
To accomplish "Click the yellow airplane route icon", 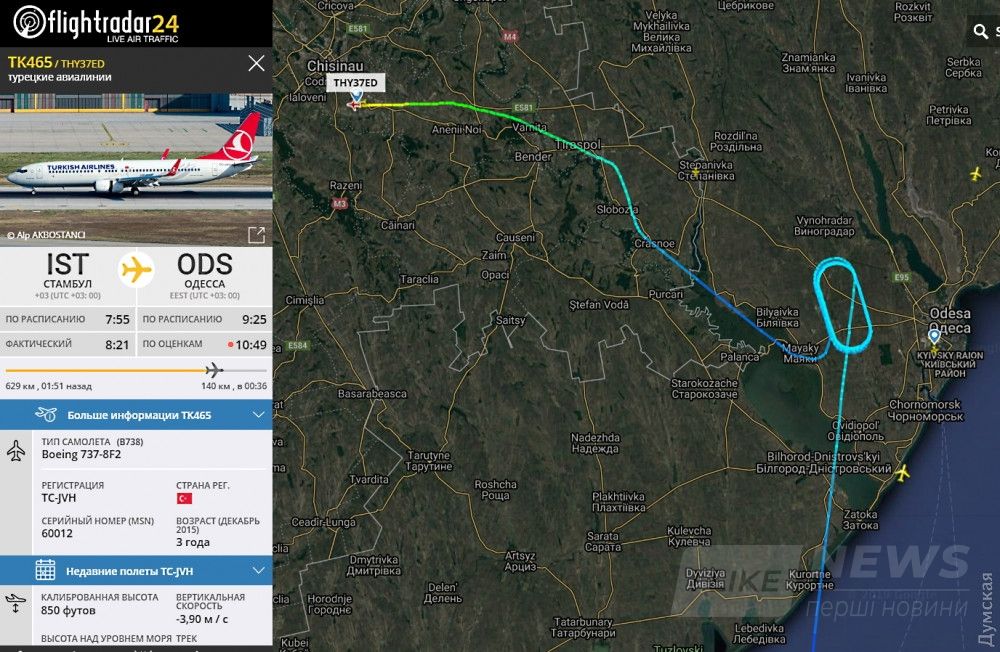I will [136, 270].
